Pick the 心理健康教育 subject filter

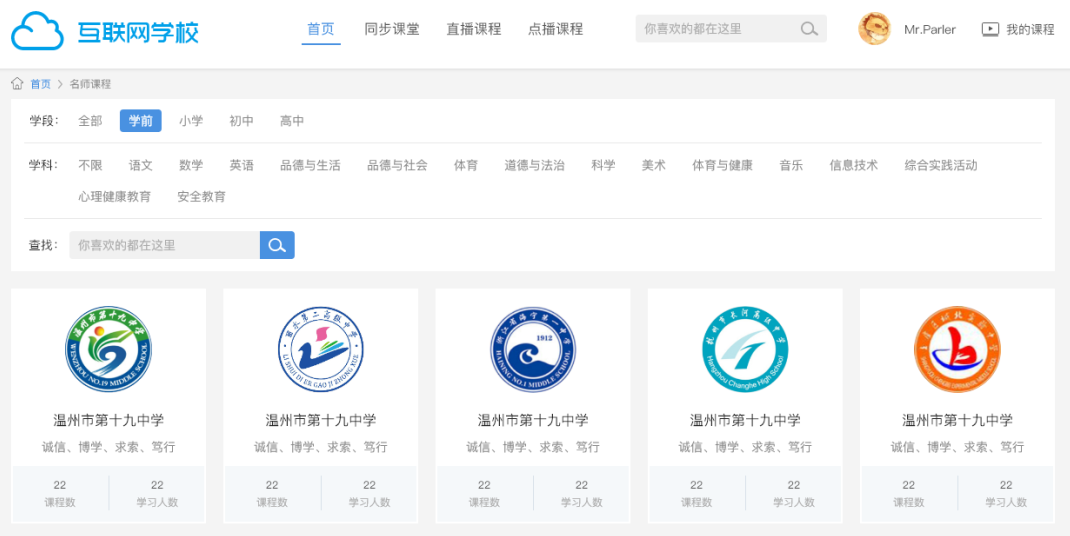point(115,197)
